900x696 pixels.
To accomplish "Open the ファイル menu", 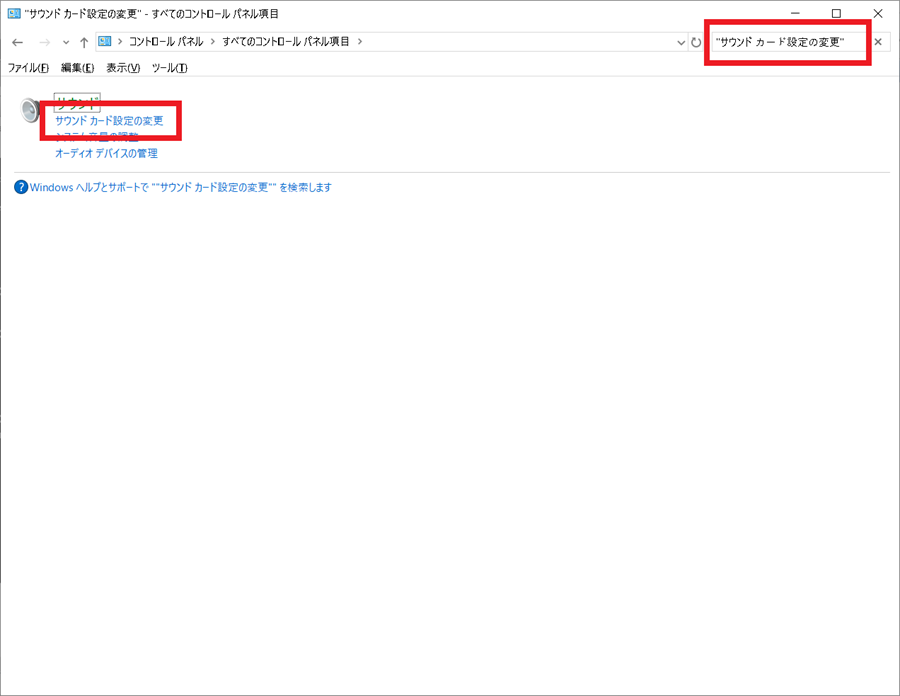I will click(x=23, y=68).
